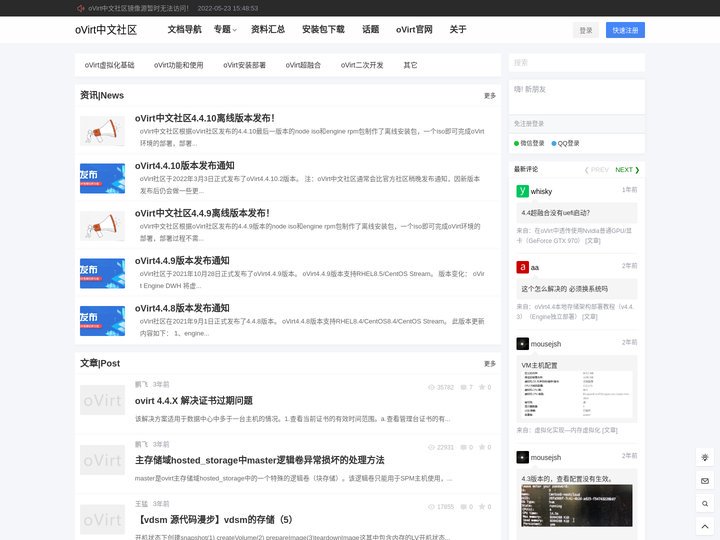Click star icon on vdsm storage post
This screenshot has width=720, height=540.
[482, 506]
